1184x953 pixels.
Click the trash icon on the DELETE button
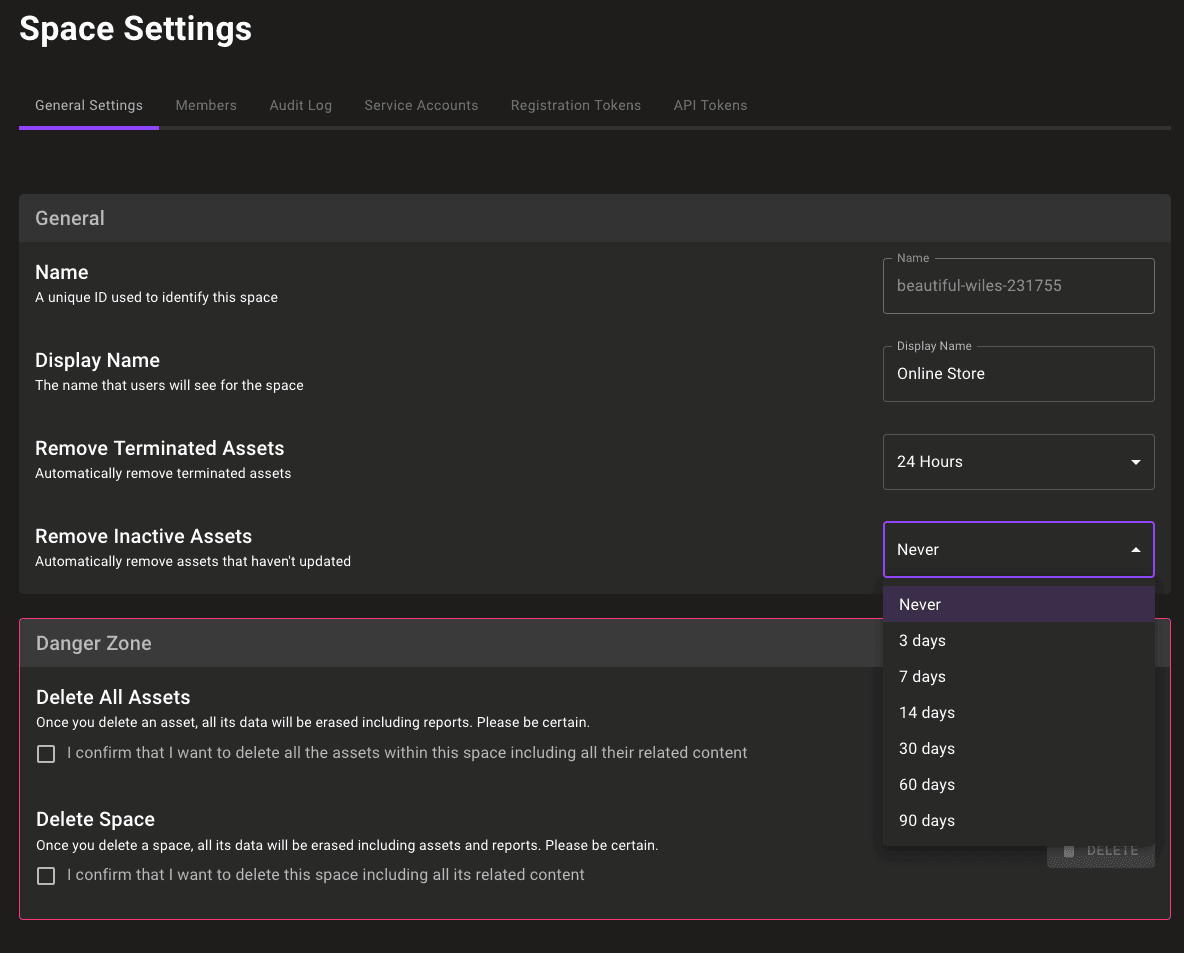point(1069,851)
